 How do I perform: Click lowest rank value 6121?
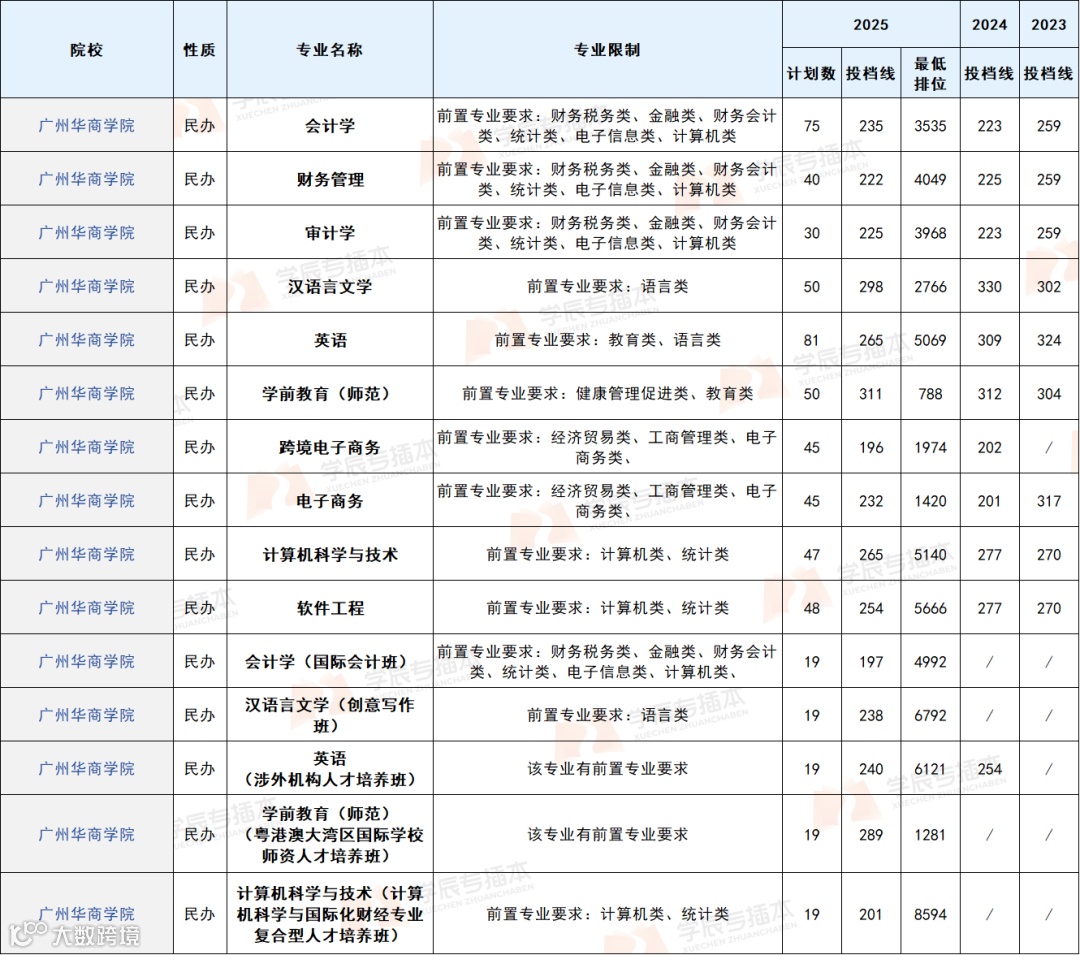coord(930,768)
